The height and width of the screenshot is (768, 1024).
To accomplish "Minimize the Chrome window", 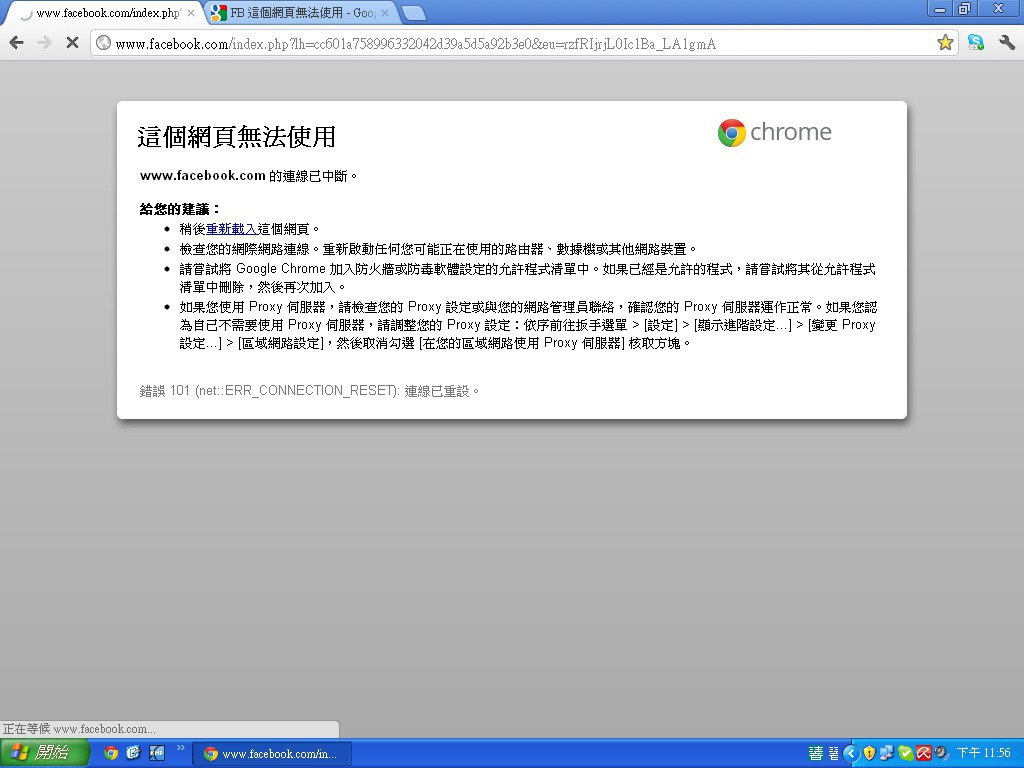I will (x=941, y=8).
